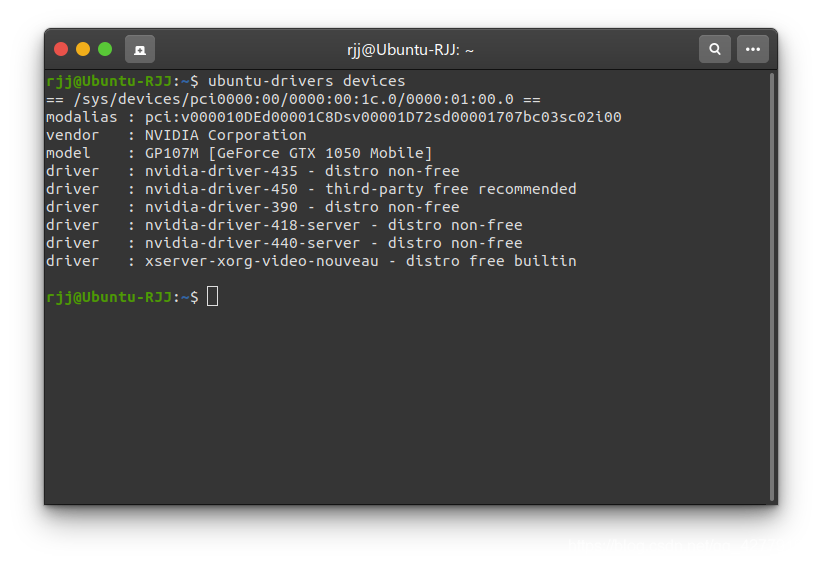Click the nvidia-driver-435 entry
822x565 pixels.
pyautogui.click(x=221, y=171)
